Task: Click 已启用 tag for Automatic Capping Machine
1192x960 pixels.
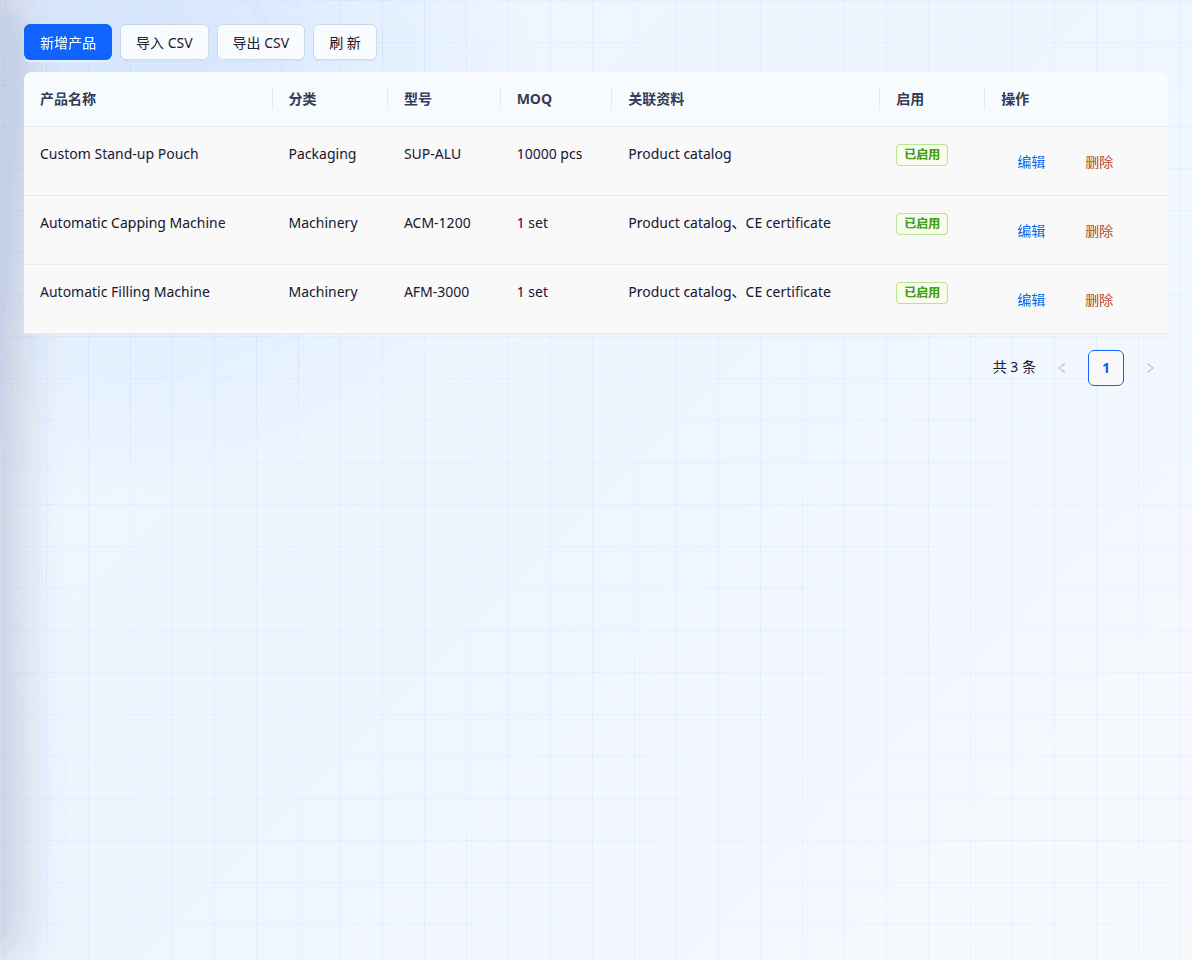Action: click(x=921, y=223)
